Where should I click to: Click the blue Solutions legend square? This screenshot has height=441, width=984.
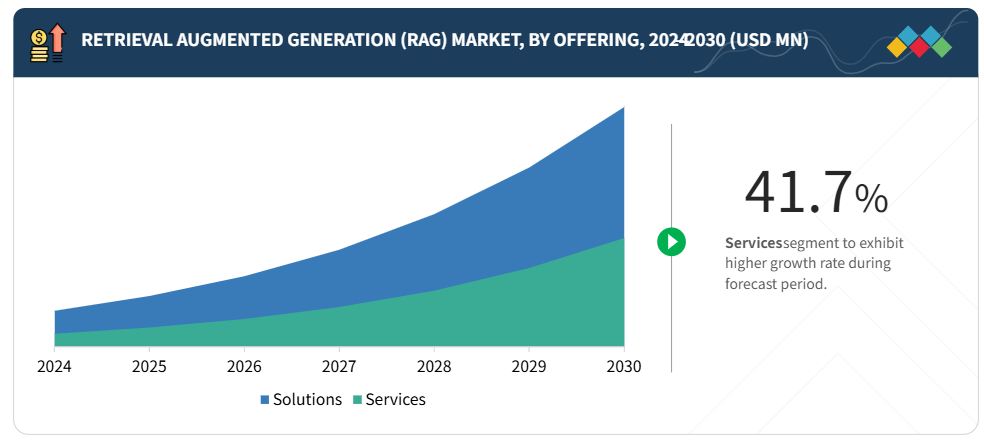(265, 400)
